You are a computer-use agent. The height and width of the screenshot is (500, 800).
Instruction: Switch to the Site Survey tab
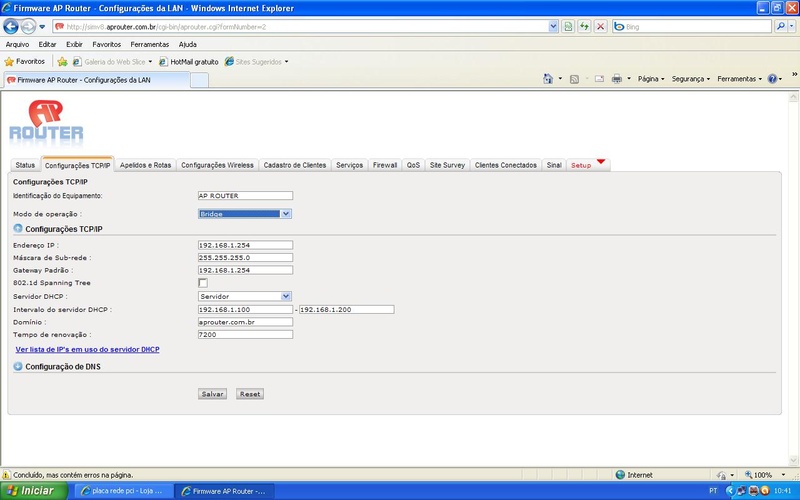tap(447, 165)
